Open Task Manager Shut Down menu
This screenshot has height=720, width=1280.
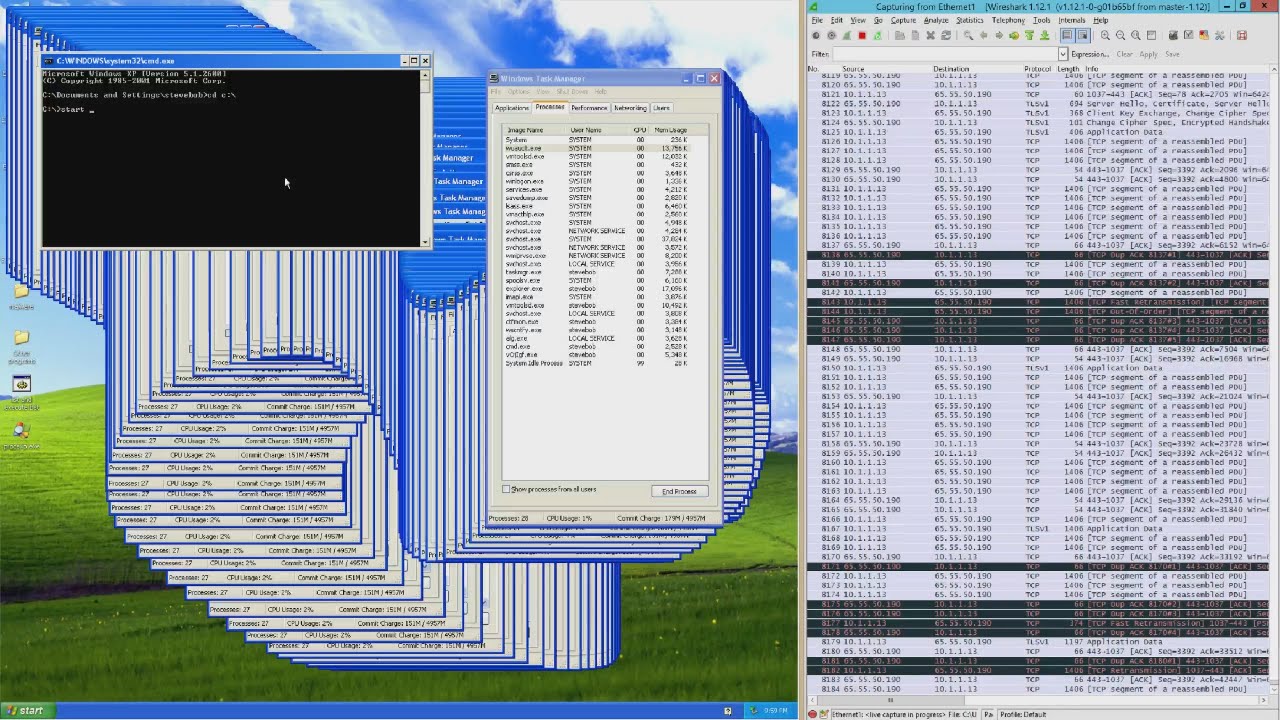coord(573,92)
